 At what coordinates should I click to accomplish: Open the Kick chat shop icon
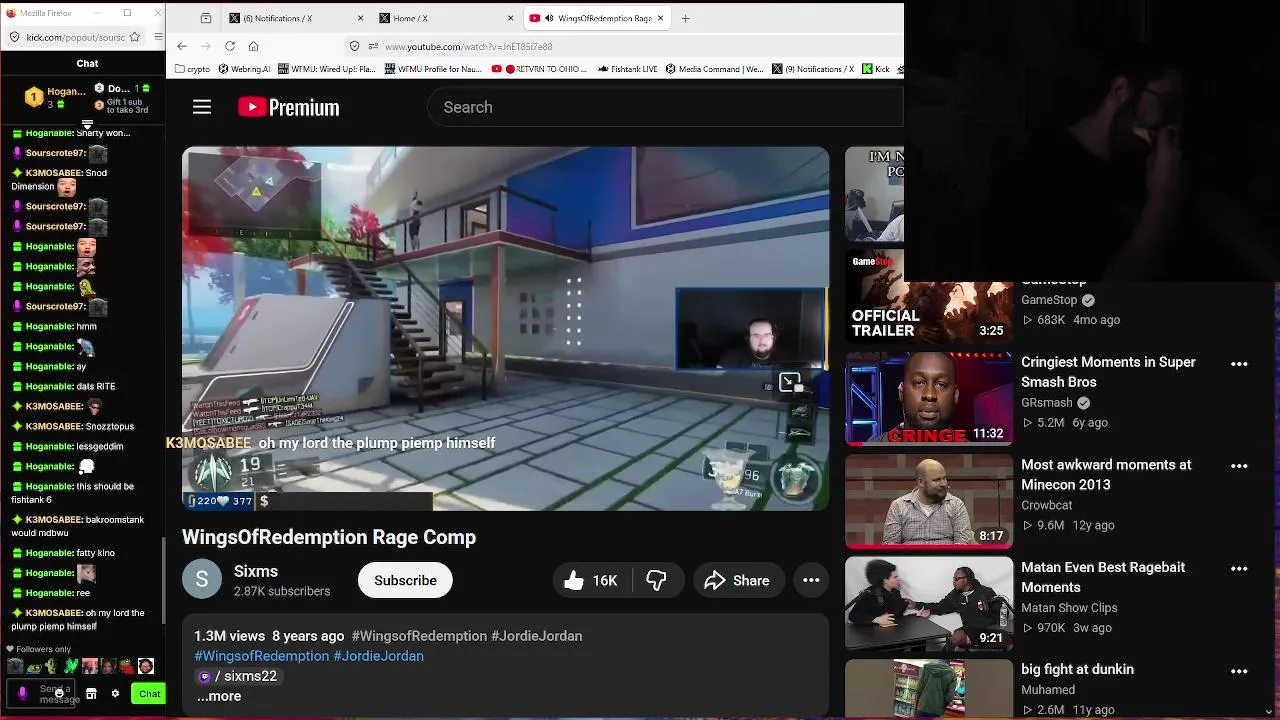point(91,694)
